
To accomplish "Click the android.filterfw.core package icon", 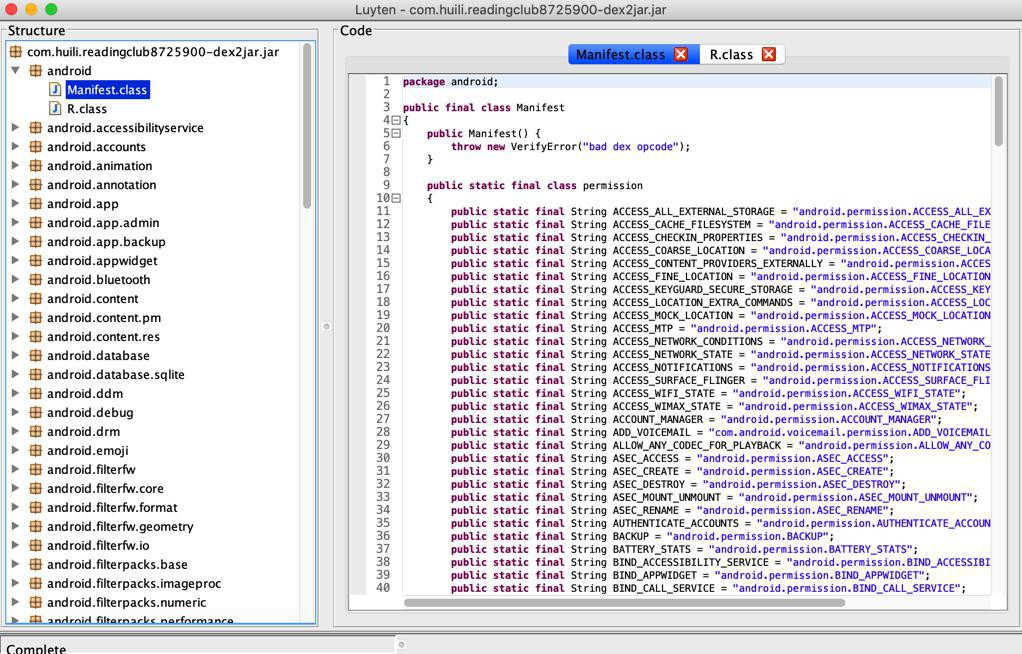I will pyautogui.click(x=36, y=488).
